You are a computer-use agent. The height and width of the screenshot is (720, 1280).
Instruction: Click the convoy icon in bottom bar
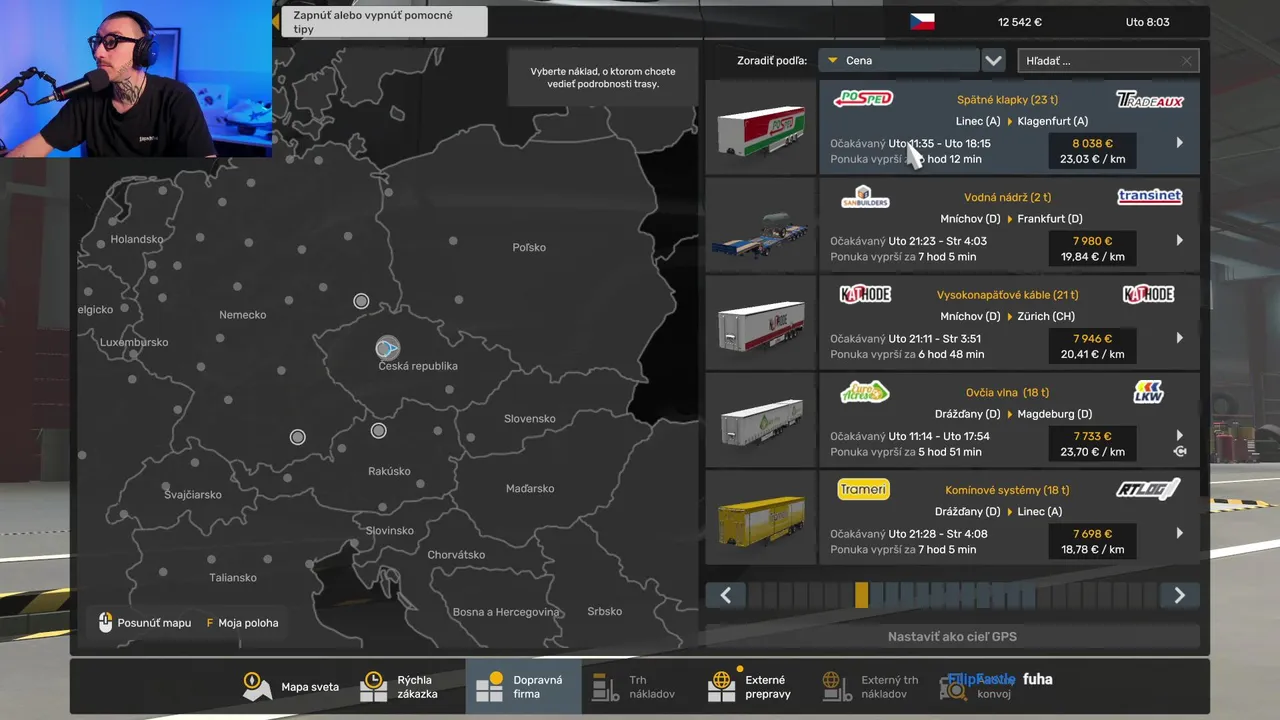point(953,687)
